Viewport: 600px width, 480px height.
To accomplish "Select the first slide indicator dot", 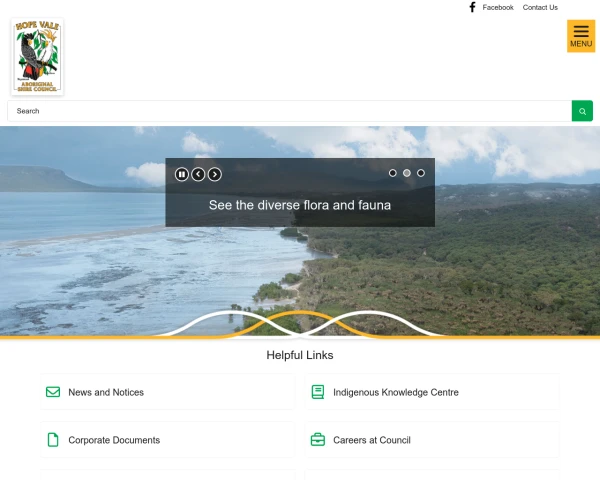I will [393, 173].
